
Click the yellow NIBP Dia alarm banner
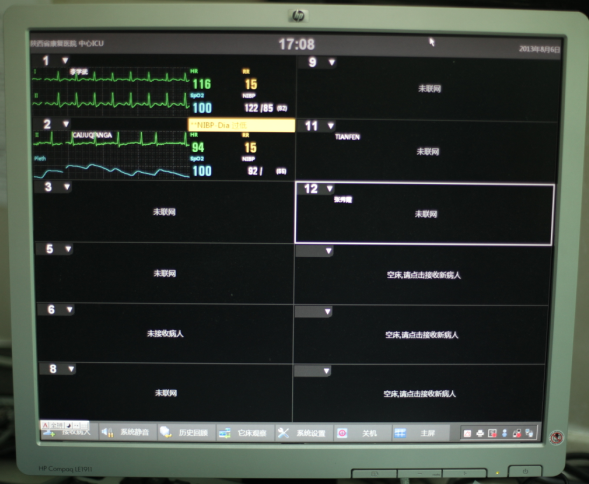[x=242, y=125]
